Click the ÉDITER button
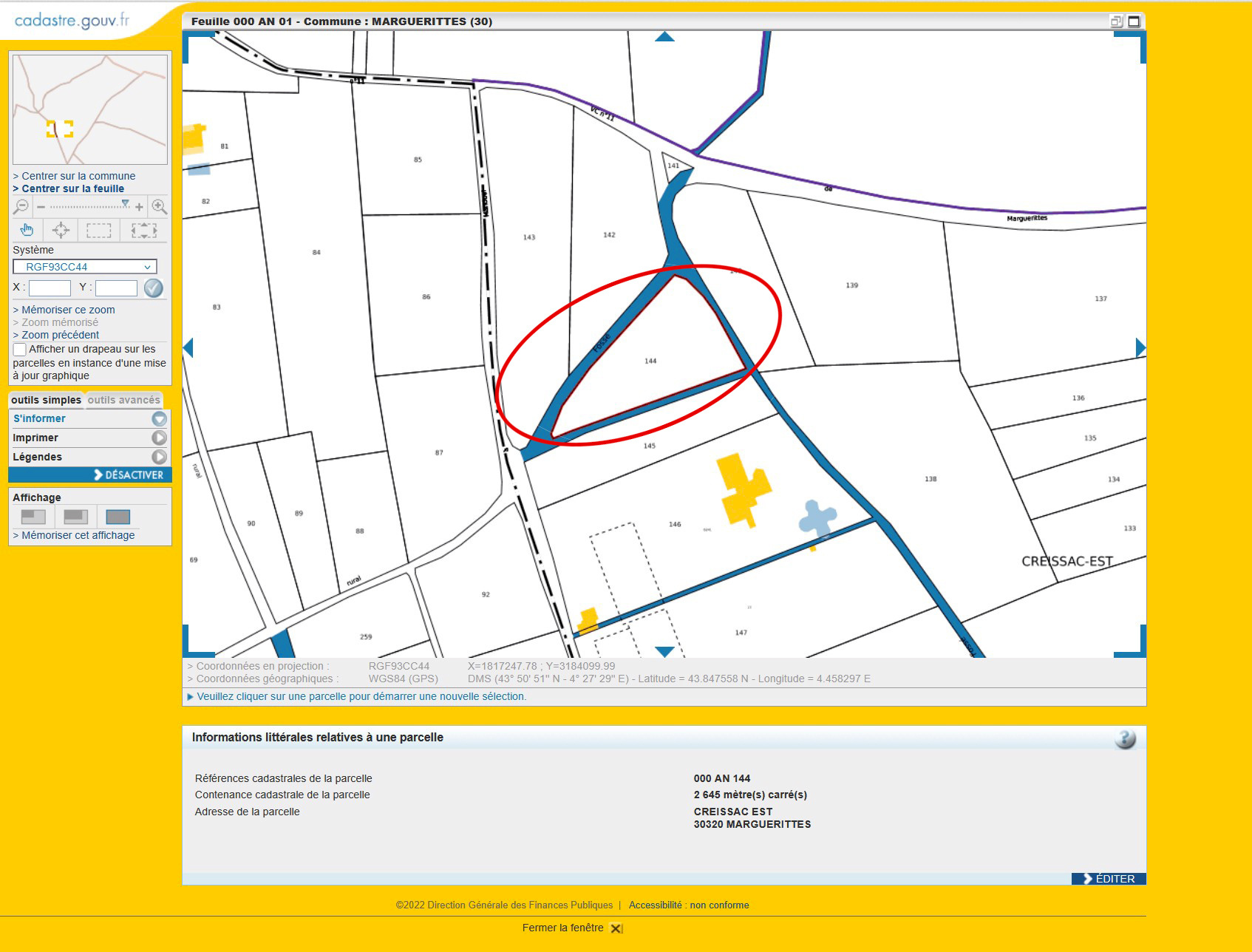 pyautogui.click(x=1109, y=879)
